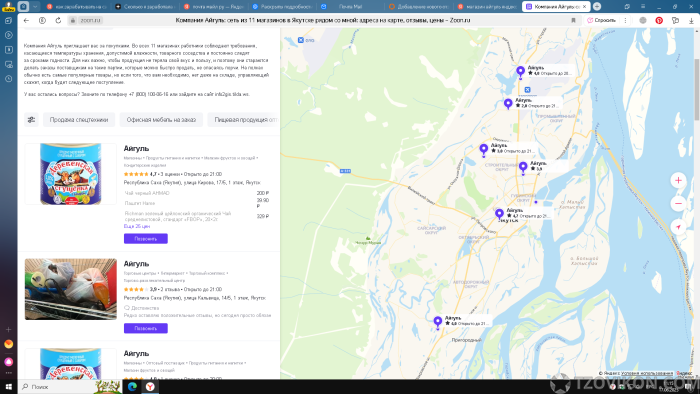Screen dimensions: 700x394
Task: Open the three-dot menu next to Спросить
Action: pyautogui.click(x=625, y=21)
